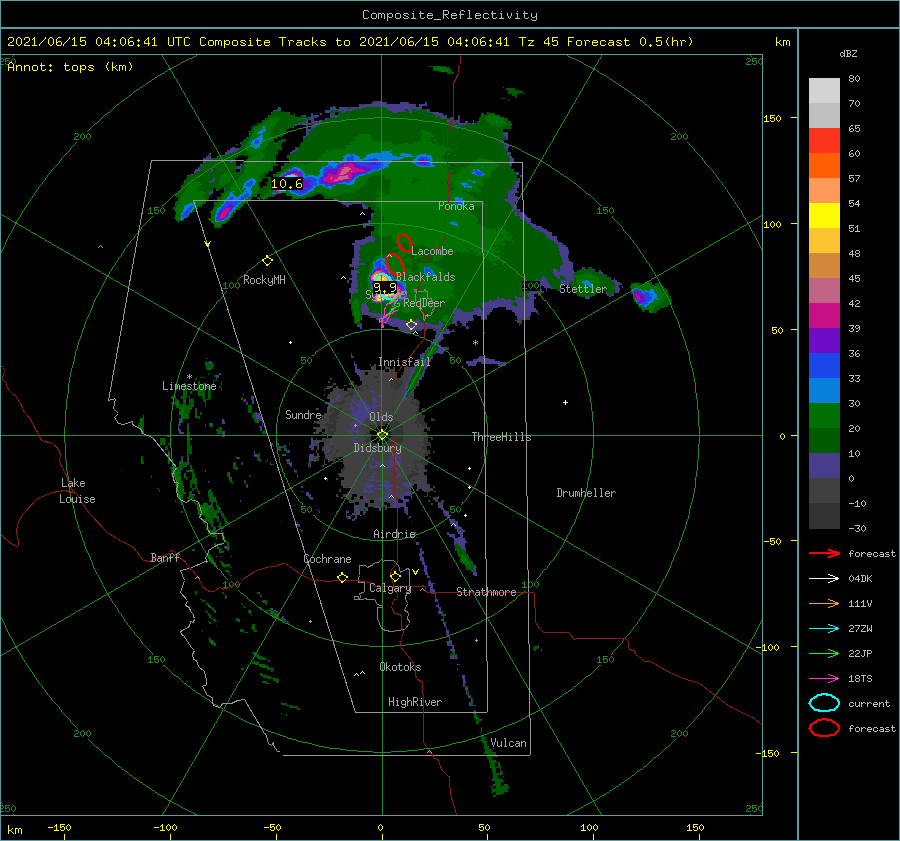Click the Lake Louise label
The height and width of the screenshot is (841, 900).
[77, 491]
